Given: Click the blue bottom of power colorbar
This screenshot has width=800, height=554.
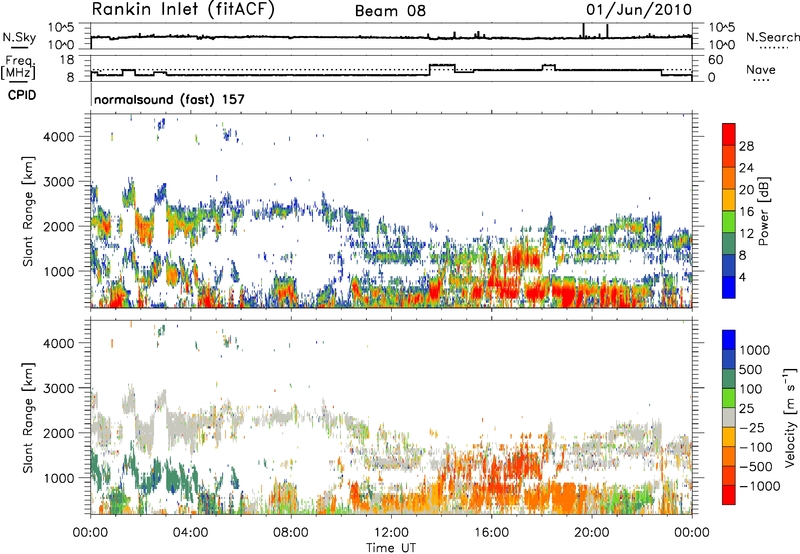Looking at the screenshot, I should (729, 287).
